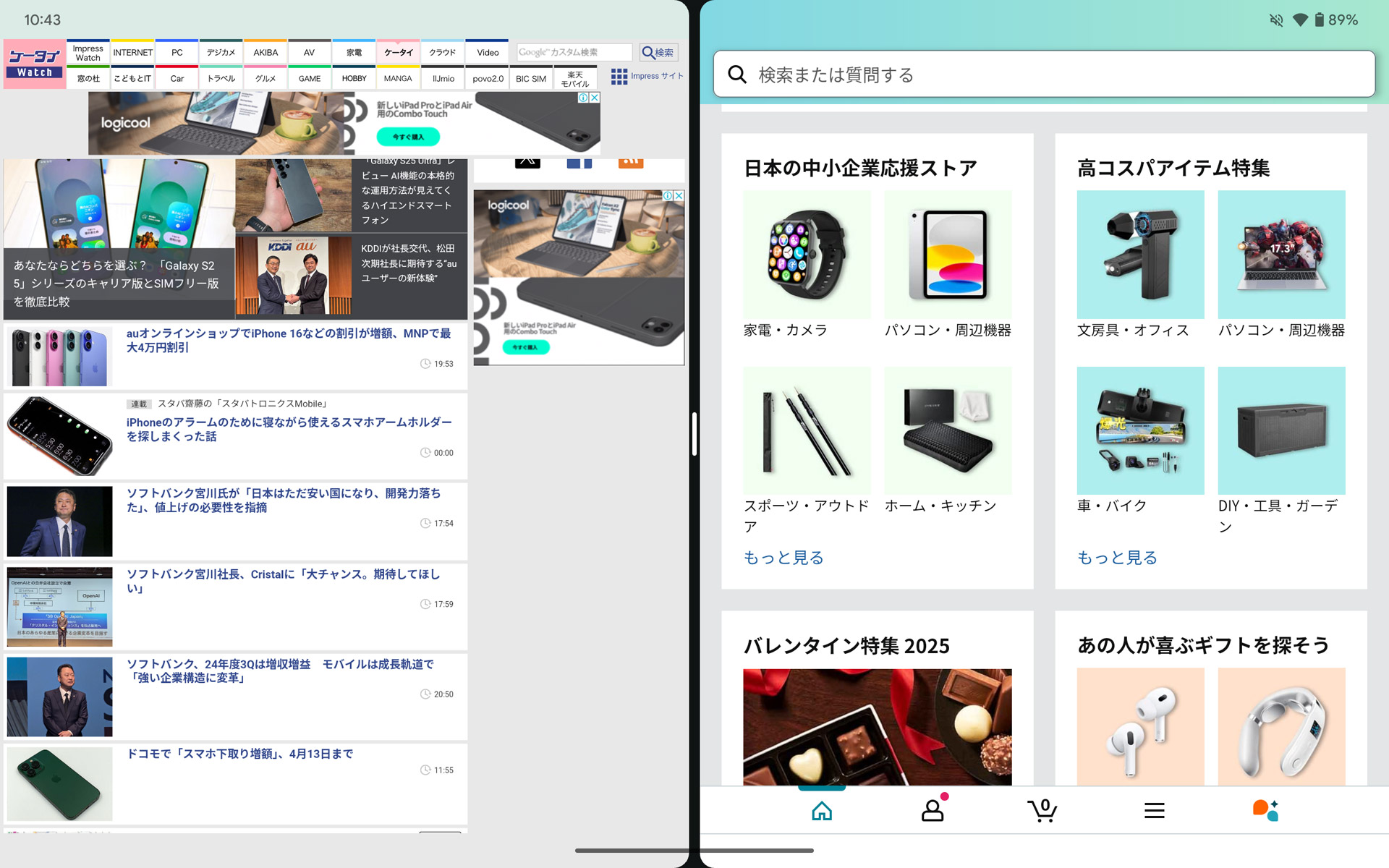The height and width of the screenshot is (868, 1389).
Task: Select the Impress Watch tab
Action: tap(88, 53)
